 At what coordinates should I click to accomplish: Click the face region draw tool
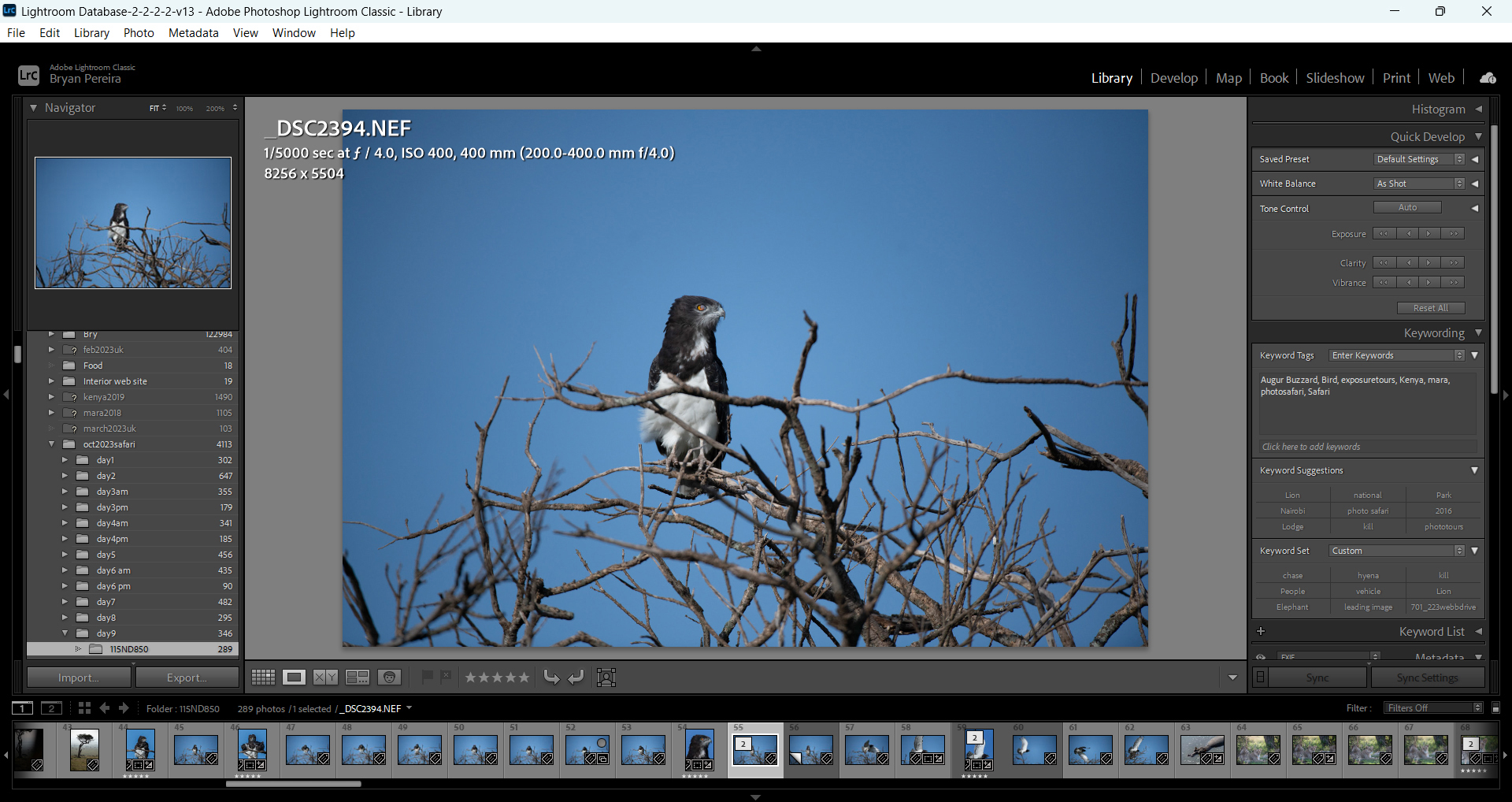(606, 678)
